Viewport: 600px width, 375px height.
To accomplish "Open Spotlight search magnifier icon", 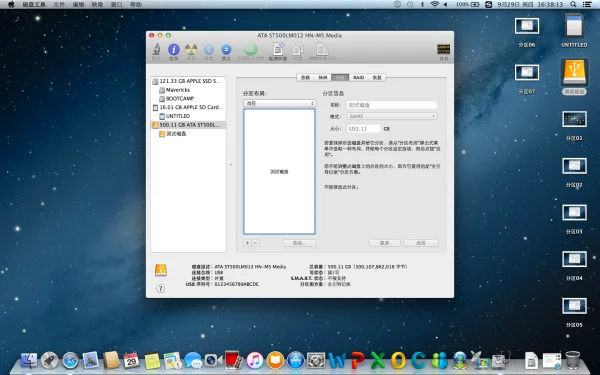I will [573, 5].
